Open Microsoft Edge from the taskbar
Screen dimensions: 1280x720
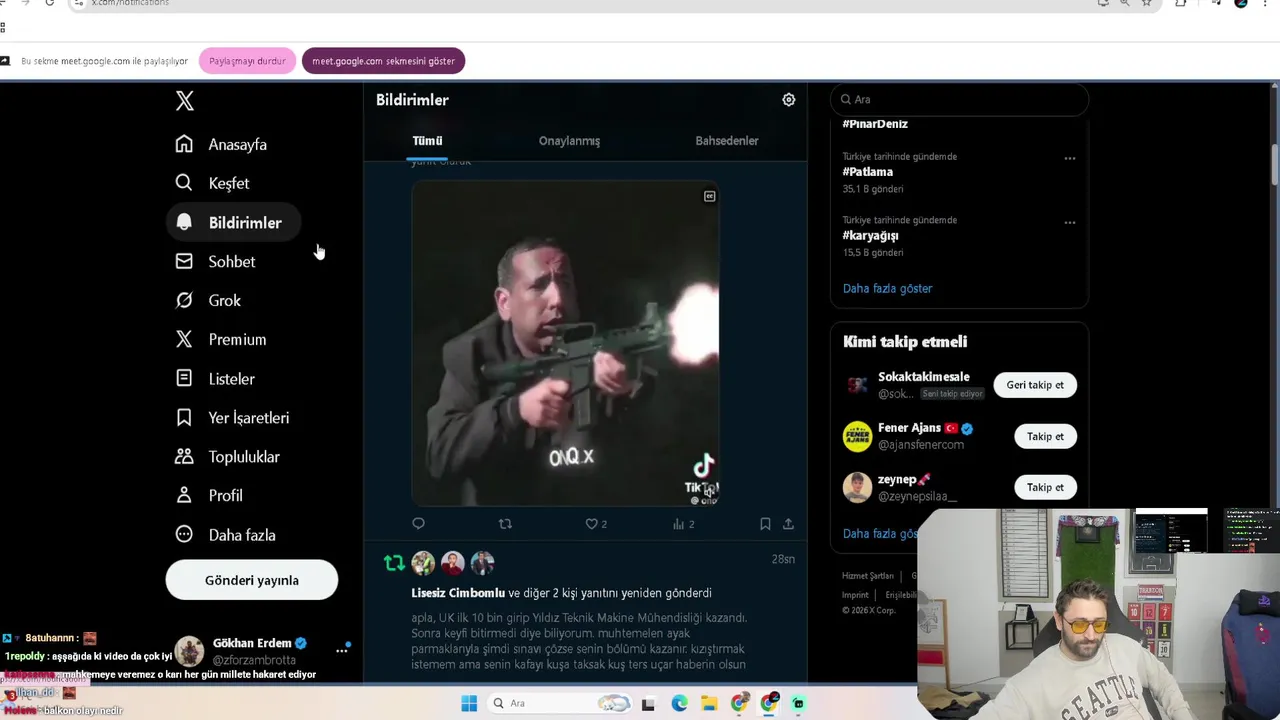(679, 703)
